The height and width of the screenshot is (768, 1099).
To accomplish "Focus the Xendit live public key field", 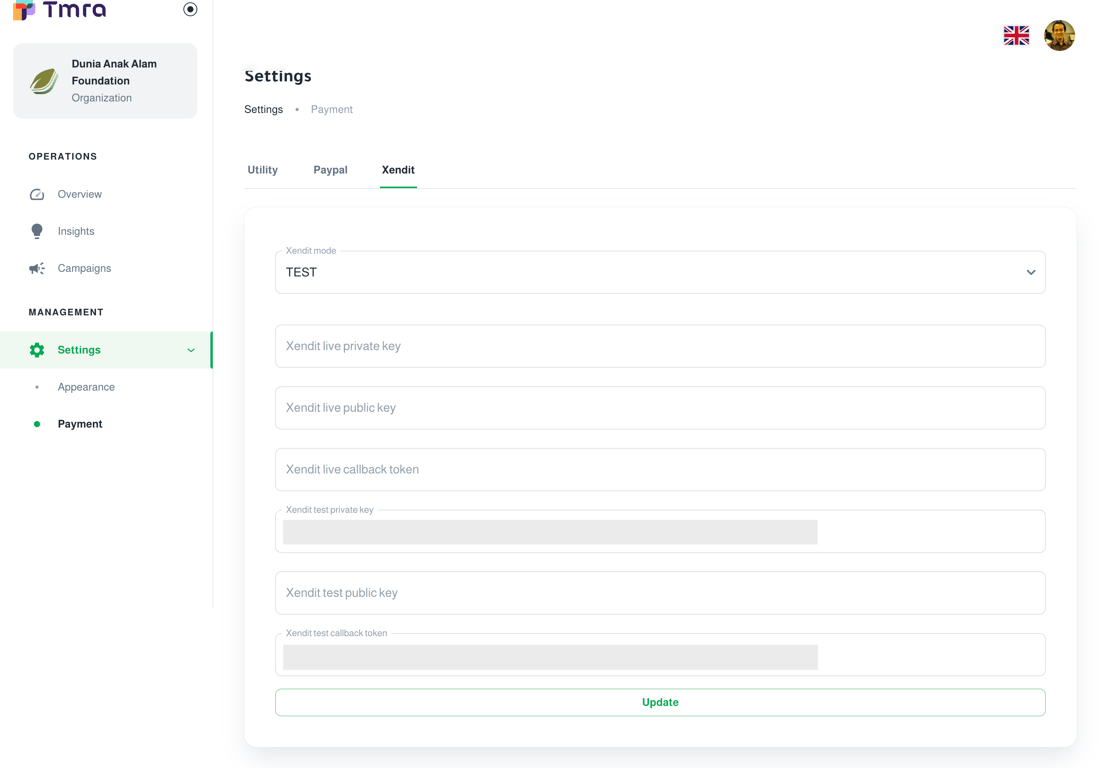I will tap(660, 408).
